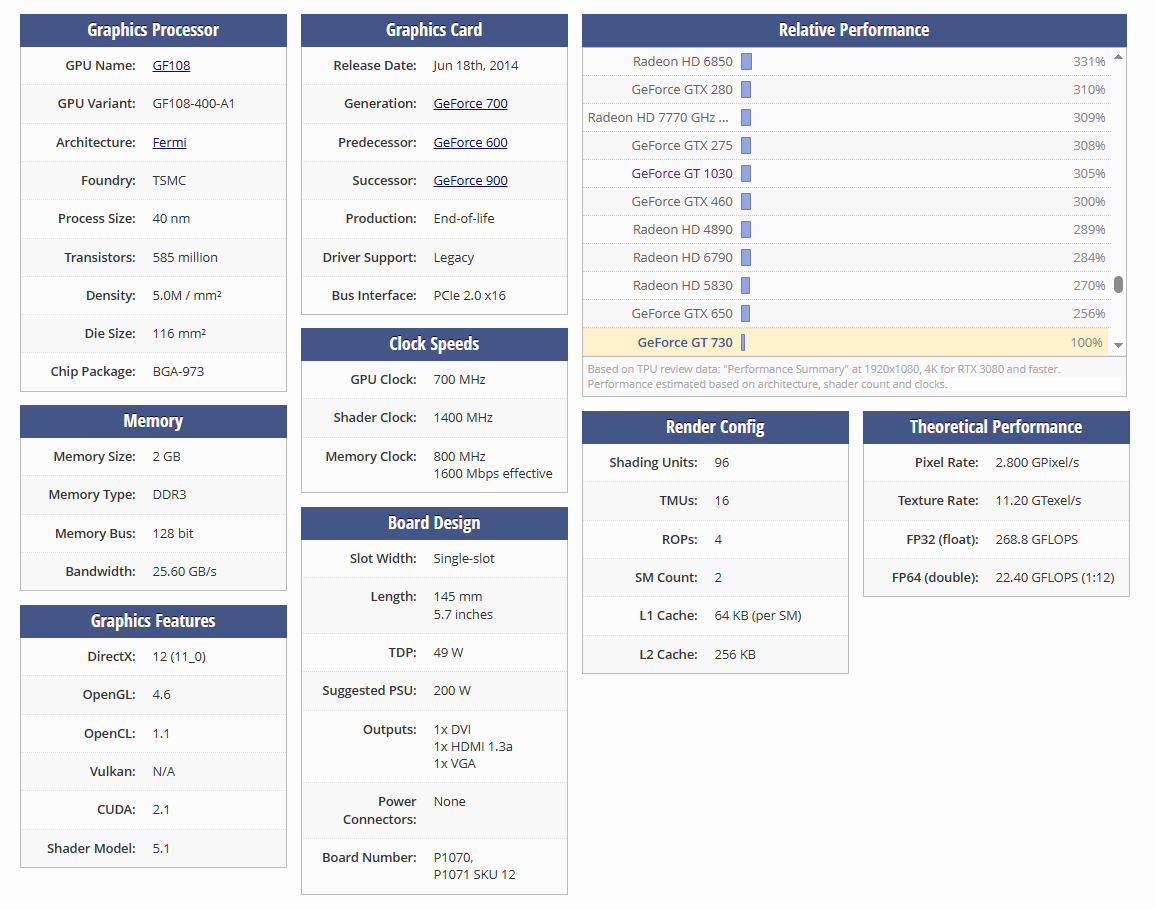The width and height of the screenshot is (1155, 909).
Task: Click the 200 W suggested PSU value
Action: pos(452,691)
